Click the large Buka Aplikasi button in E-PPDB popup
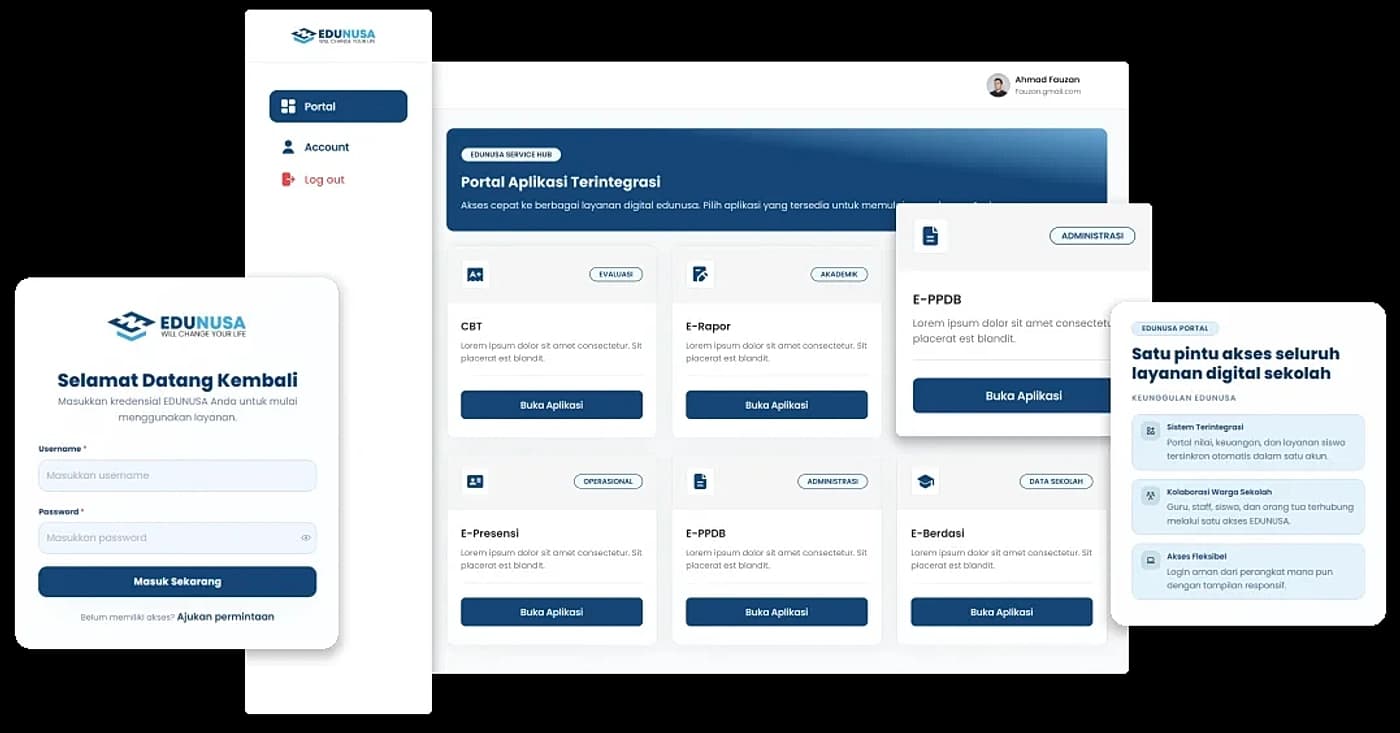 pyautogui.click(x=1012, y=396)
